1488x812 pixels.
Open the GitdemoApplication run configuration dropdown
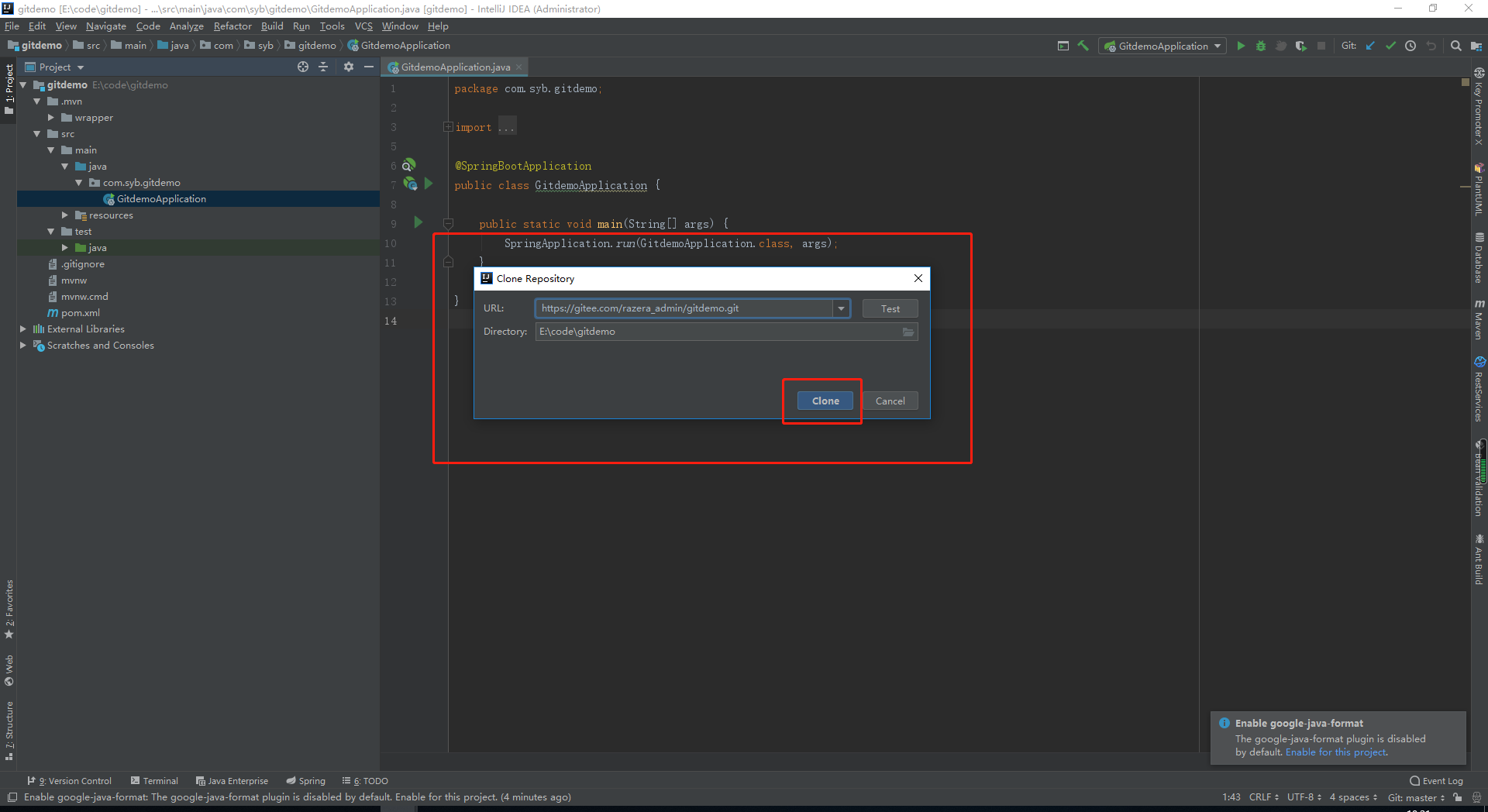[x=1162, y=46]
